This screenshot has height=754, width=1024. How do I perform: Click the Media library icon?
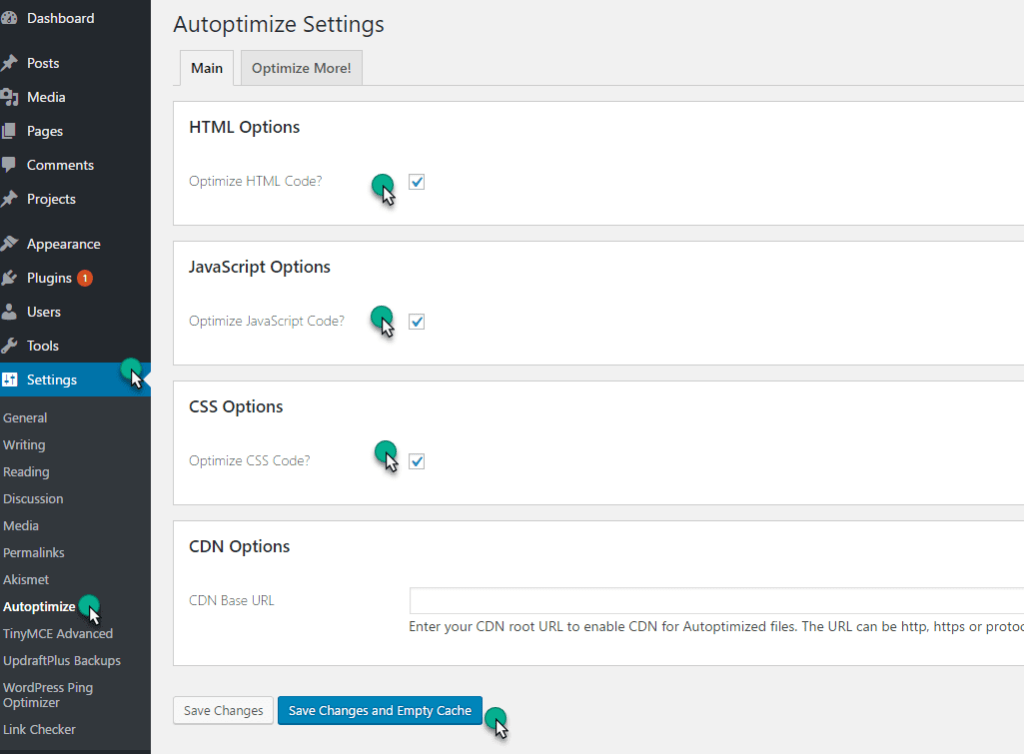pyautogui.click(x=9, y=97)
